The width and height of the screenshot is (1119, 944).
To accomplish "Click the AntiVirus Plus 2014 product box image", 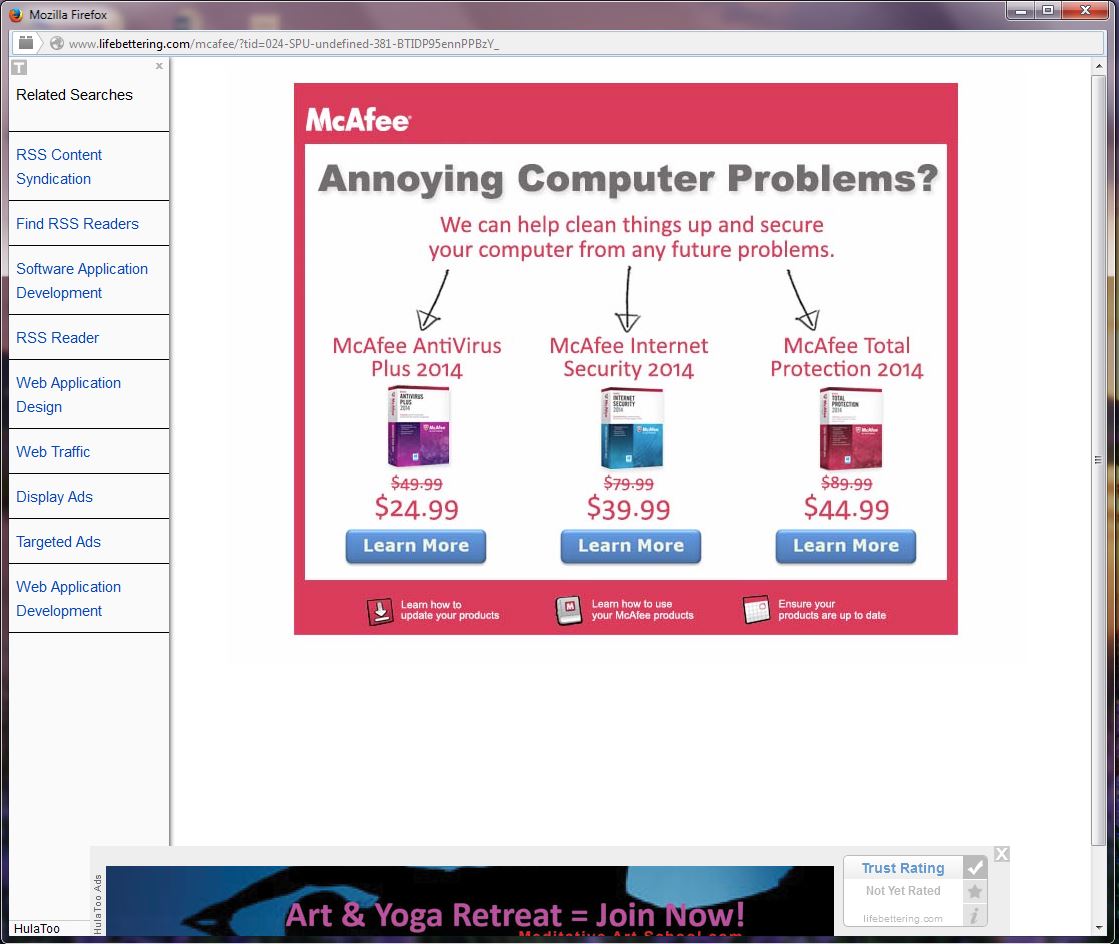I will [418, 427].
